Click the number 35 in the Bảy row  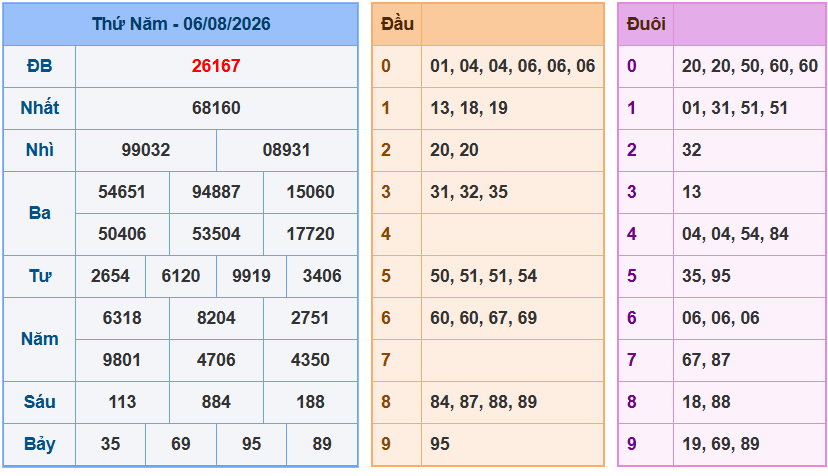point(110,444)
